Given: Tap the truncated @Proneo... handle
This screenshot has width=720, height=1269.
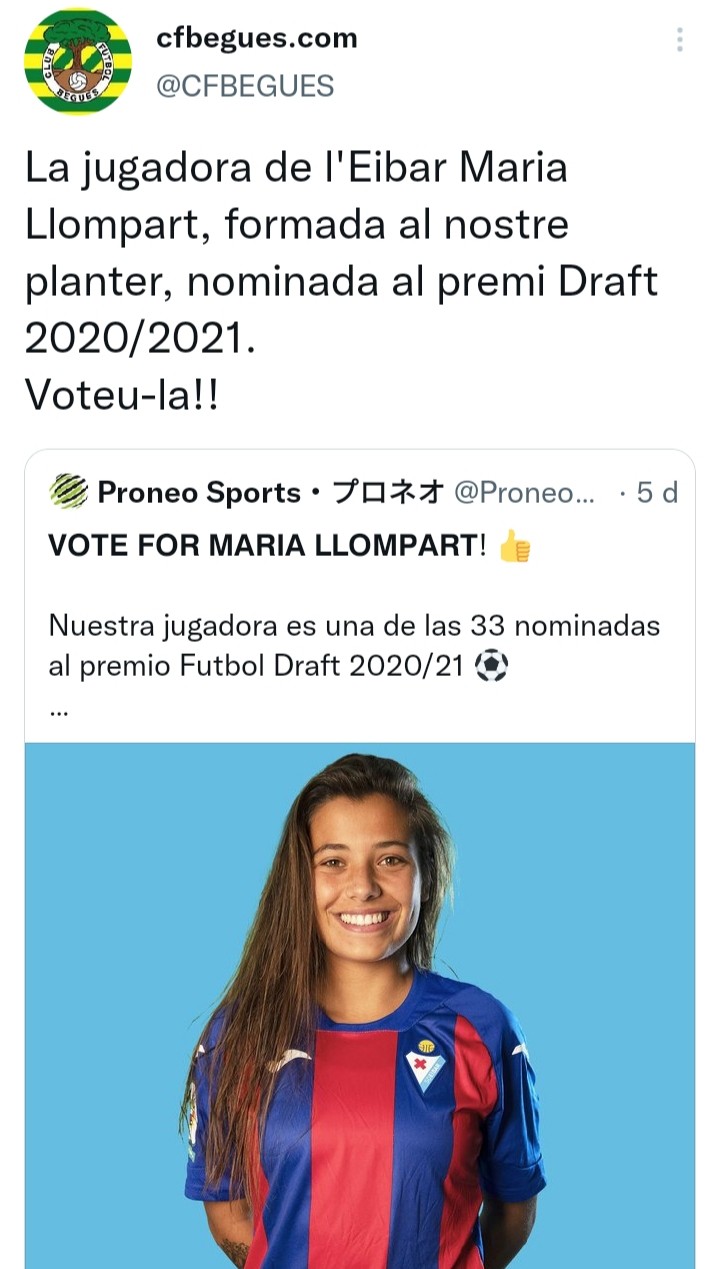Looking at the screenshot, I should click(524, 493).
